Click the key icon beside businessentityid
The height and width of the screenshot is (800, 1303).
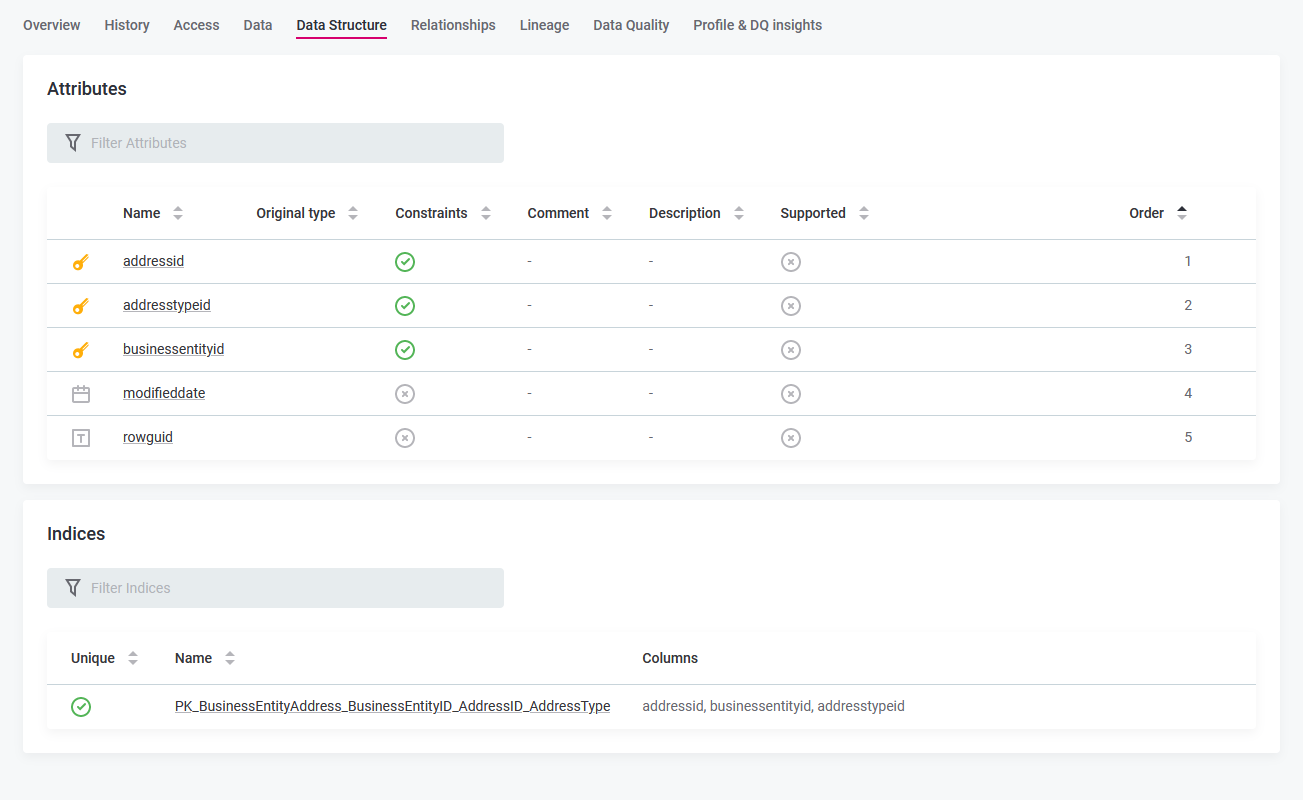click(x=81, y=349)
